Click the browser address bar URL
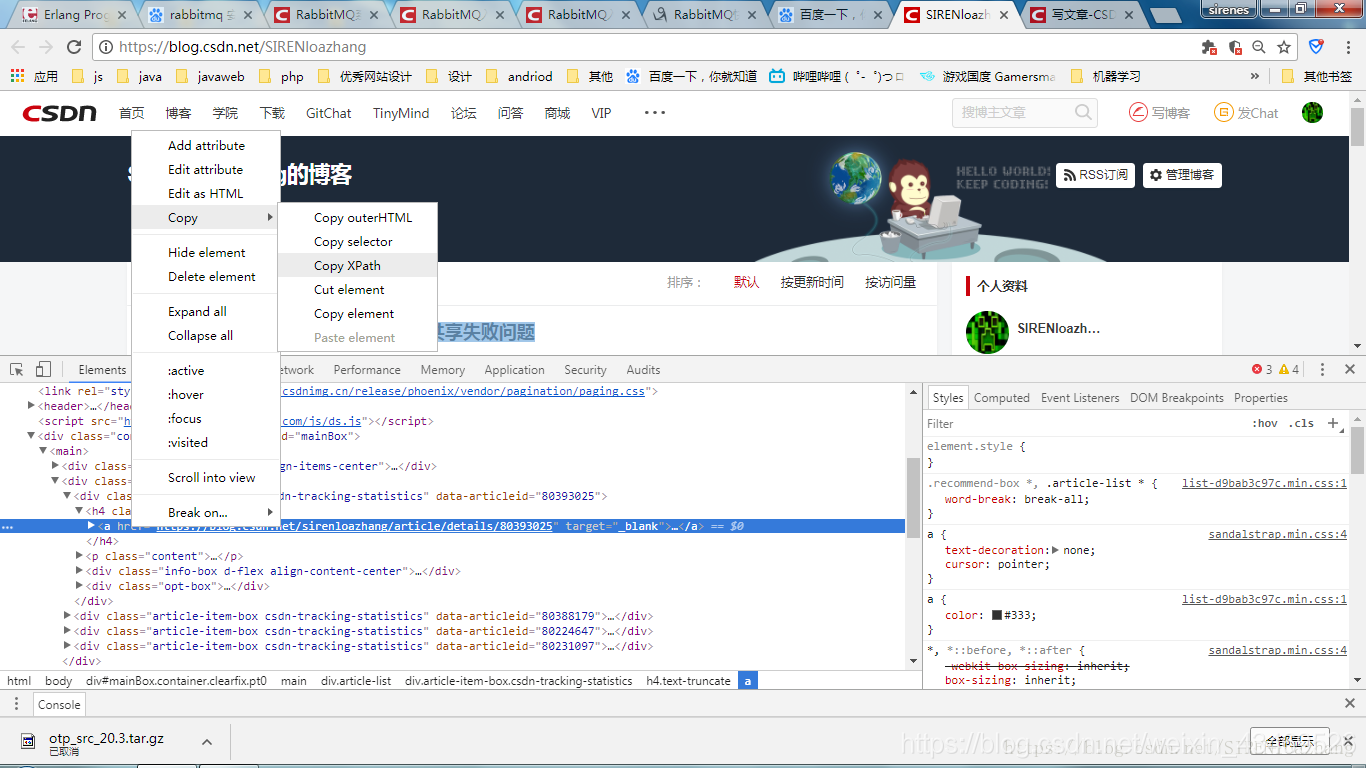Image resolution: width=1366 pixels, height=768 pixels. (x=243, y=47)
